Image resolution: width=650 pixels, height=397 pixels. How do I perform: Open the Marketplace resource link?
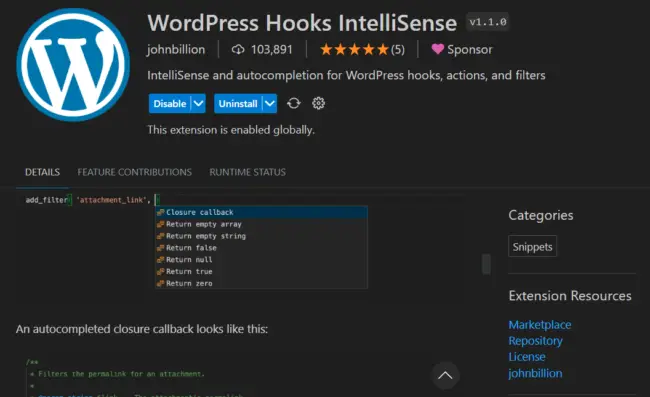click(540, 324)
